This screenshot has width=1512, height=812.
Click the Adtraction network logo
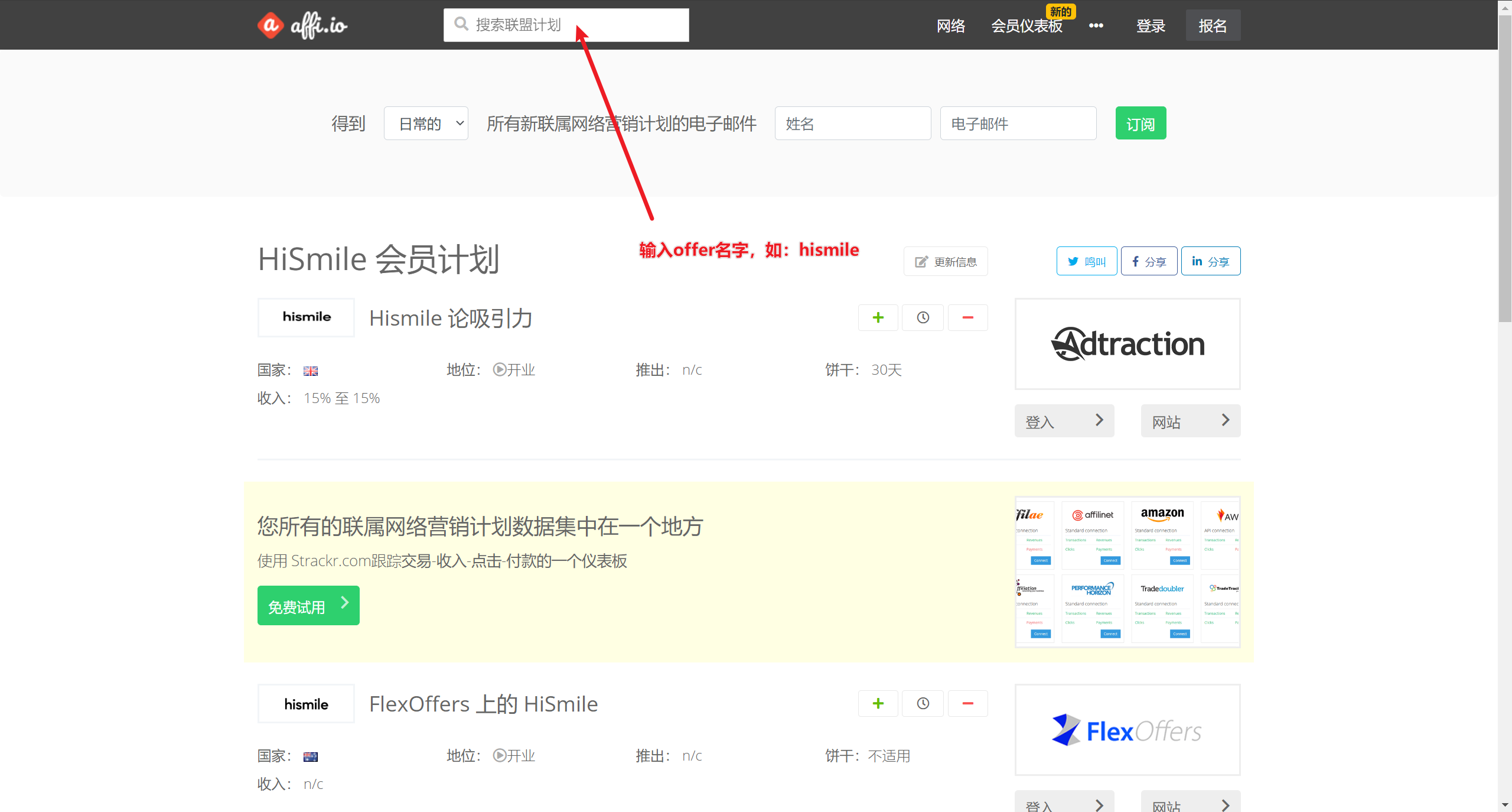(1127, 344)
